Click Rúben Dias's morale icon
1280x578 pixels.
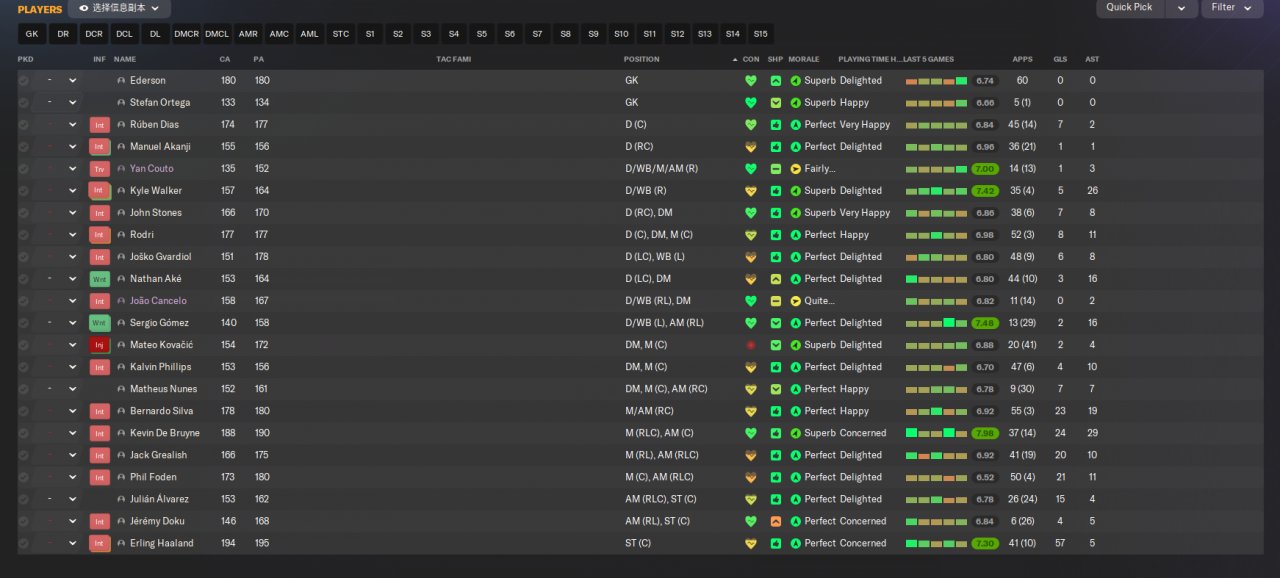796,125
